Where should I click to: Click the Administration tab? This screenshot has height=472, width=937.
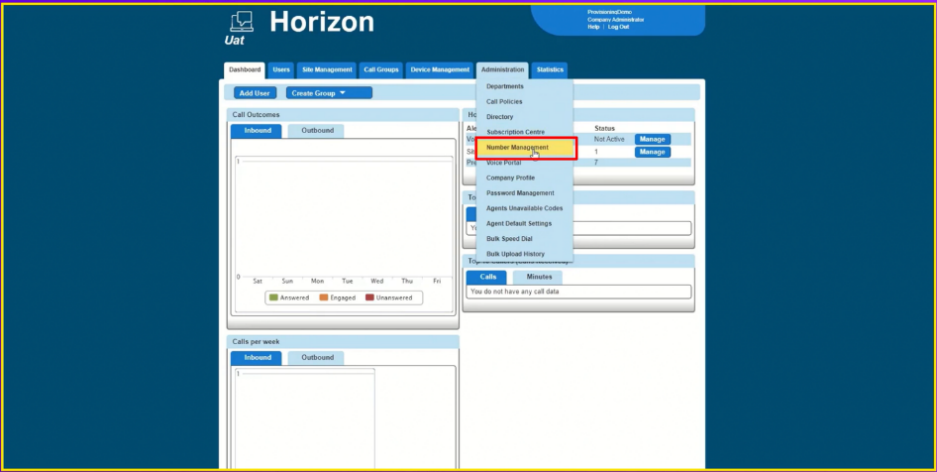(503, 70)
